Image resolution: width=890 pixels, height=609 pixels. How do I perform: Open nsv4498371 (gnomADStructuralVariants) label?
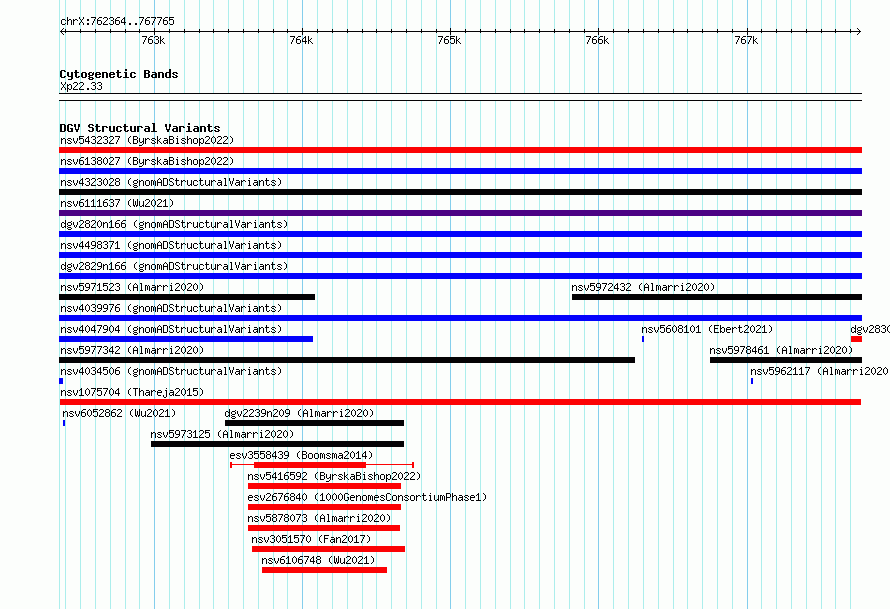tap(171, 245)
